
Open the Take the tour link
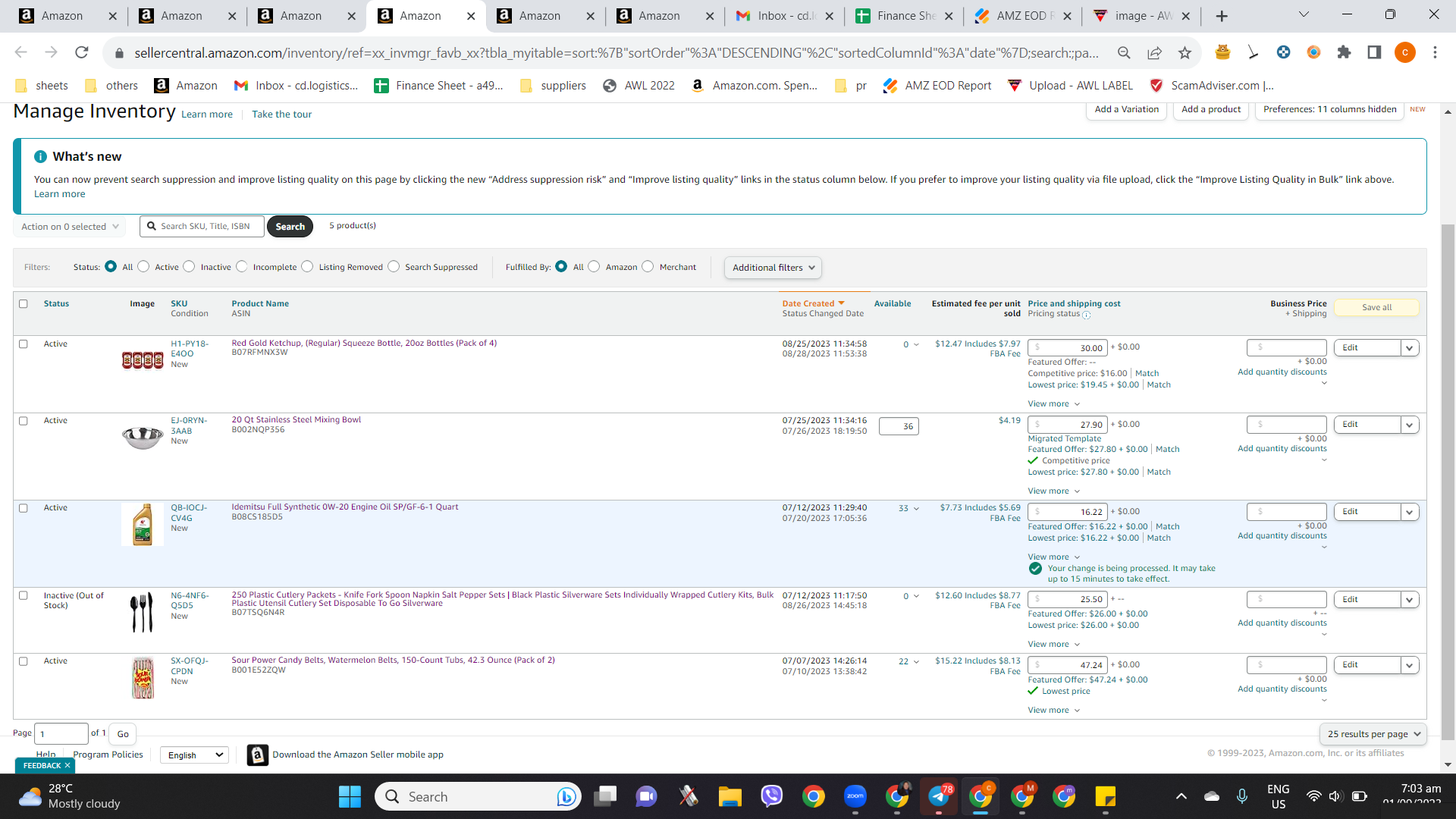281,115
